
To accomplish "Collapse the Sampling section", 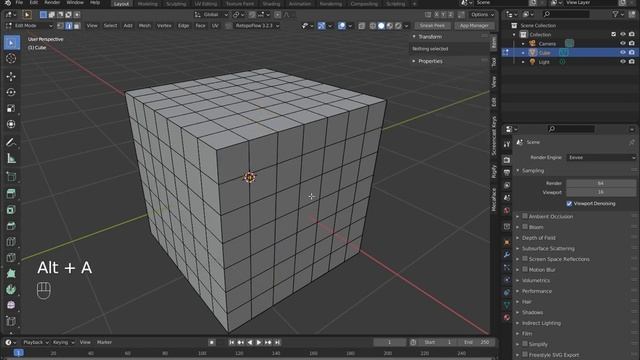I will coord(533,171).
